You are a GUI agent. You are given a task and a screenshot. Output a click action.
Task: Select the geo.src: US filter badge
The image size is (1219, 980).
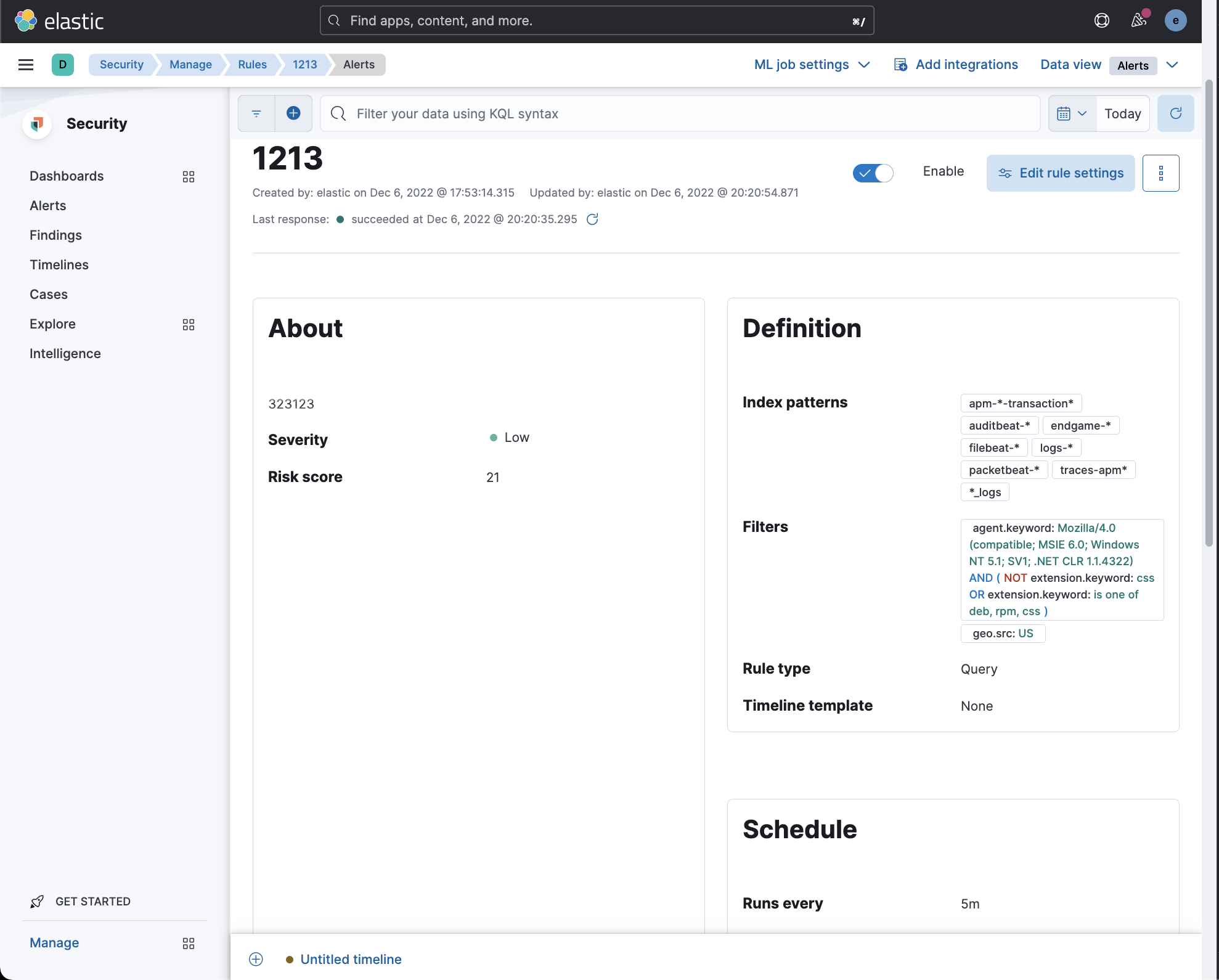point(1002,634)
